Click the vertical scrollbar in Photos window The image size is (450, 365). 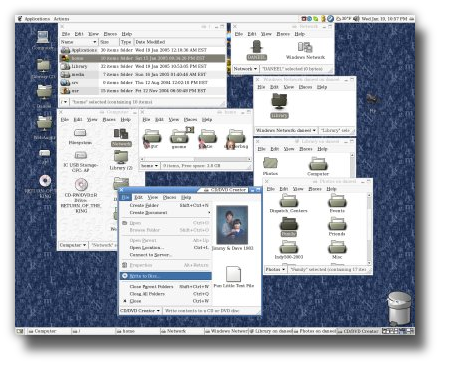pyautogui.click(x=369, y=229)
